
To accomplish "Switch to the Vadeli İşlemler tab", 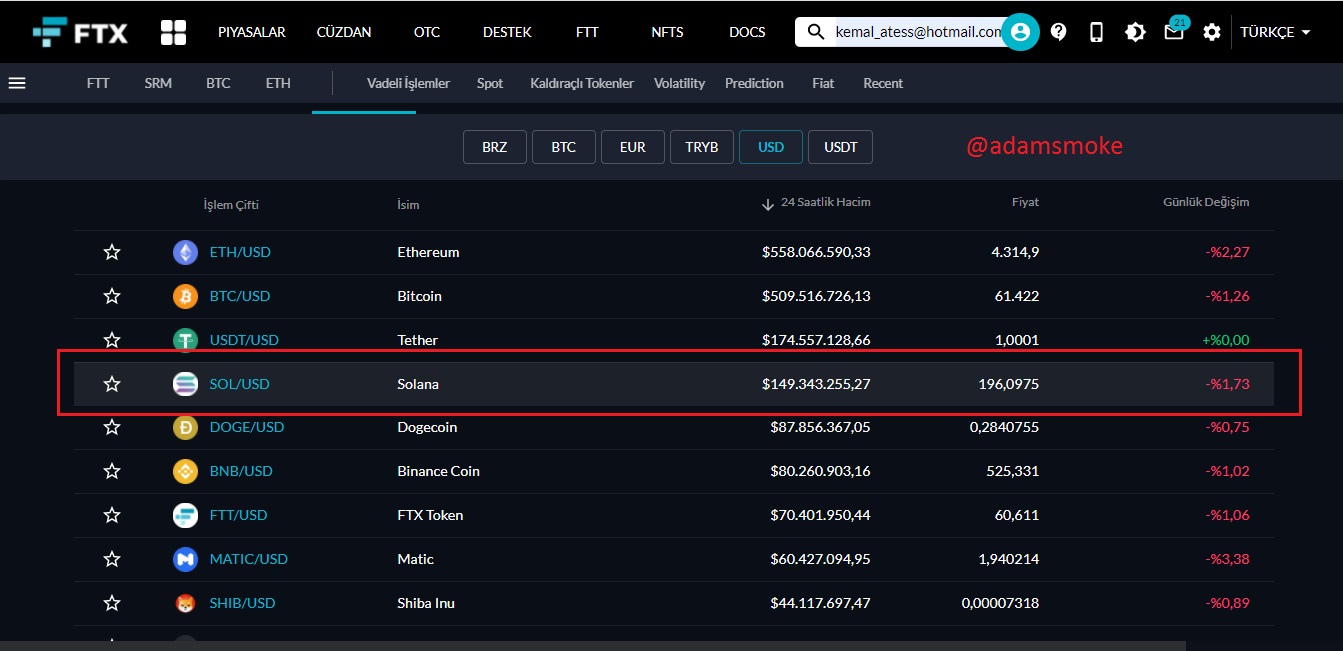I will (x=408, y=83).
